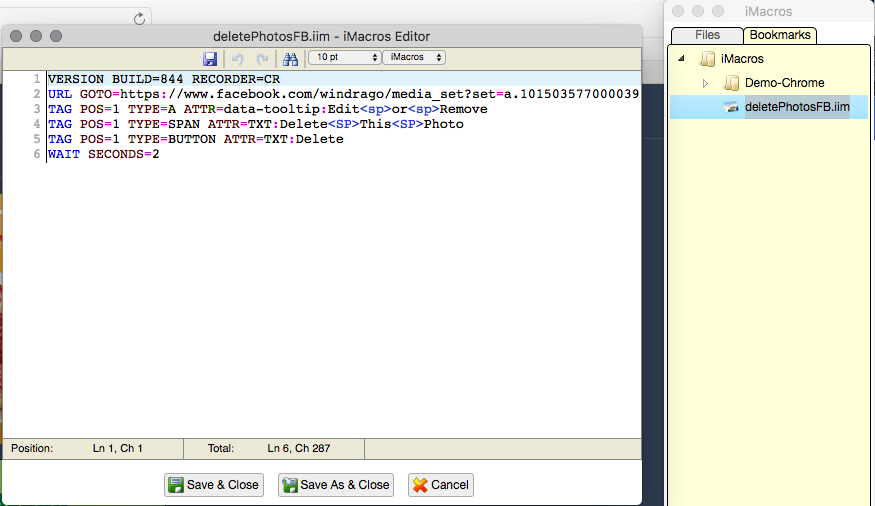Click the save floppy disk icon

(210, 59)
